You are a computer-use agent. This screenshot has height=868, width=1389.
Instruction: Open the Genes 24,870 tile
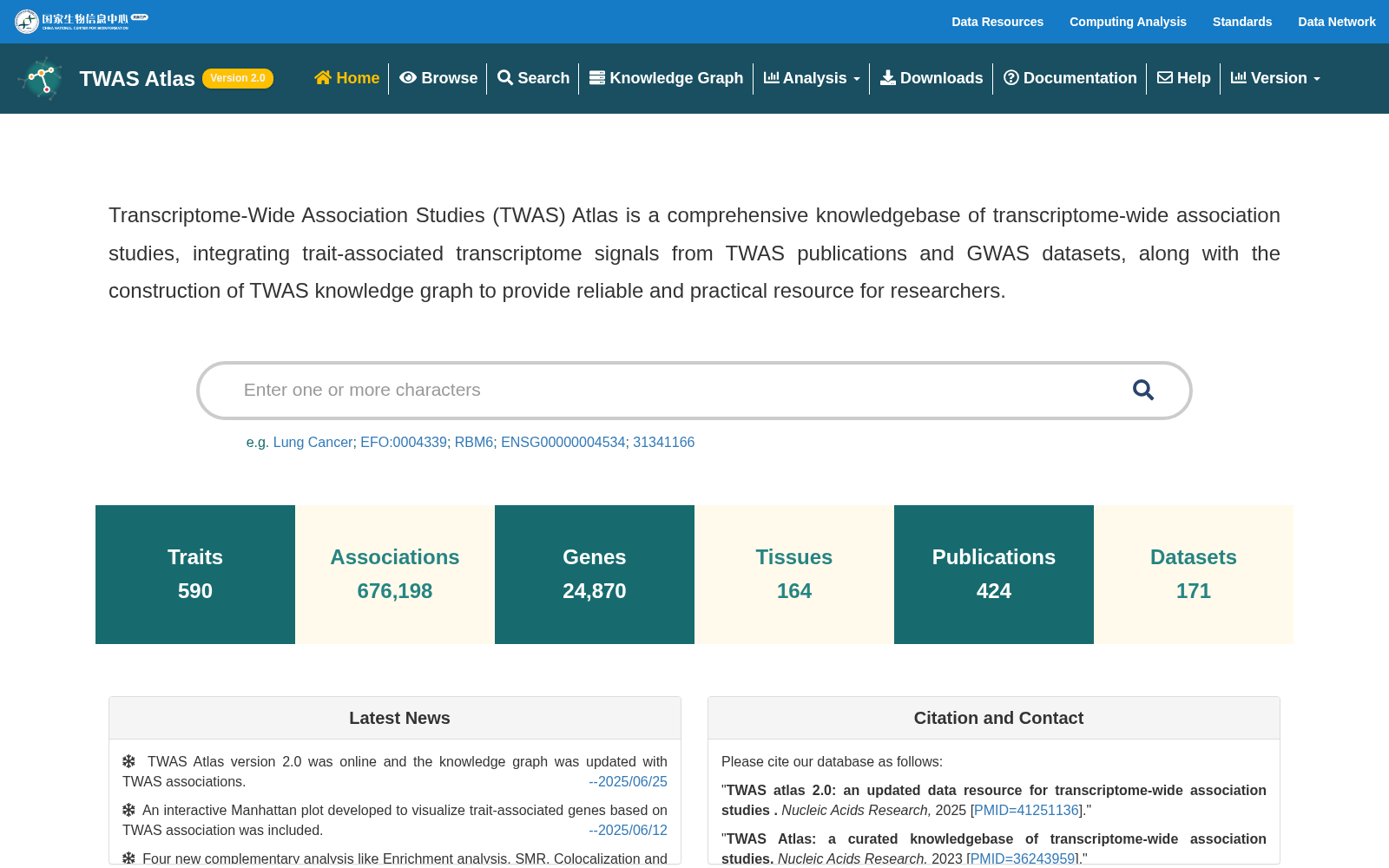point(595,575)
